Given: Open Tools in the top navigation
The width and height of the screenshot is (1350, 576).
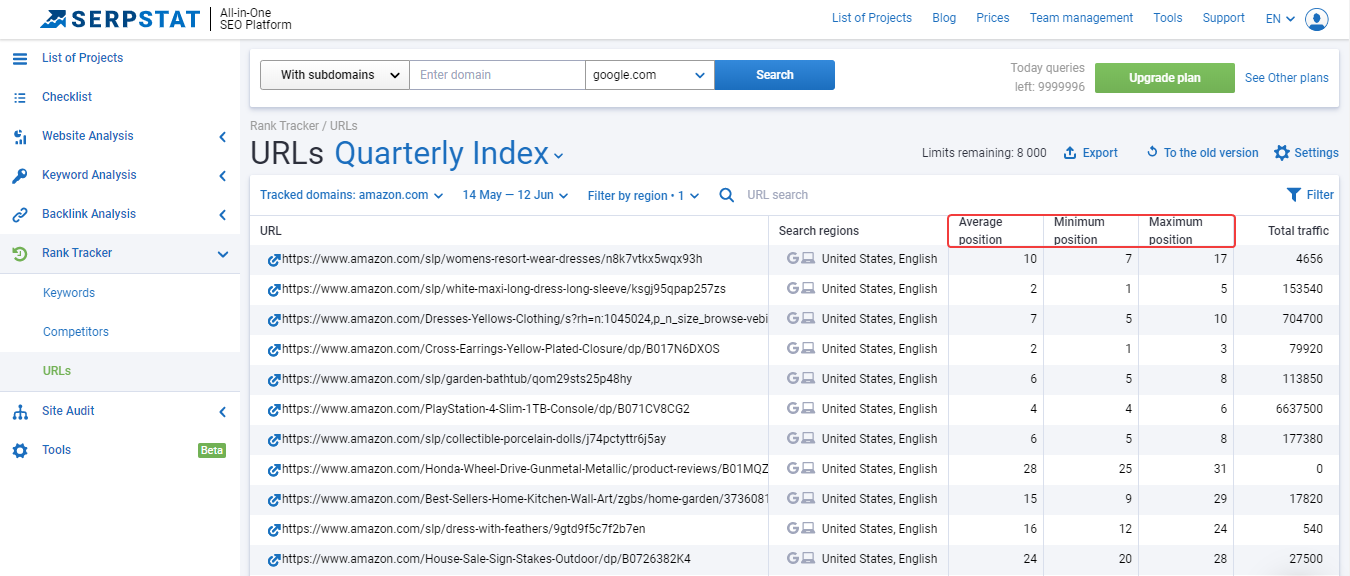Looking at the screenshot, I should pyautogui.click(x=1168, y=18).
